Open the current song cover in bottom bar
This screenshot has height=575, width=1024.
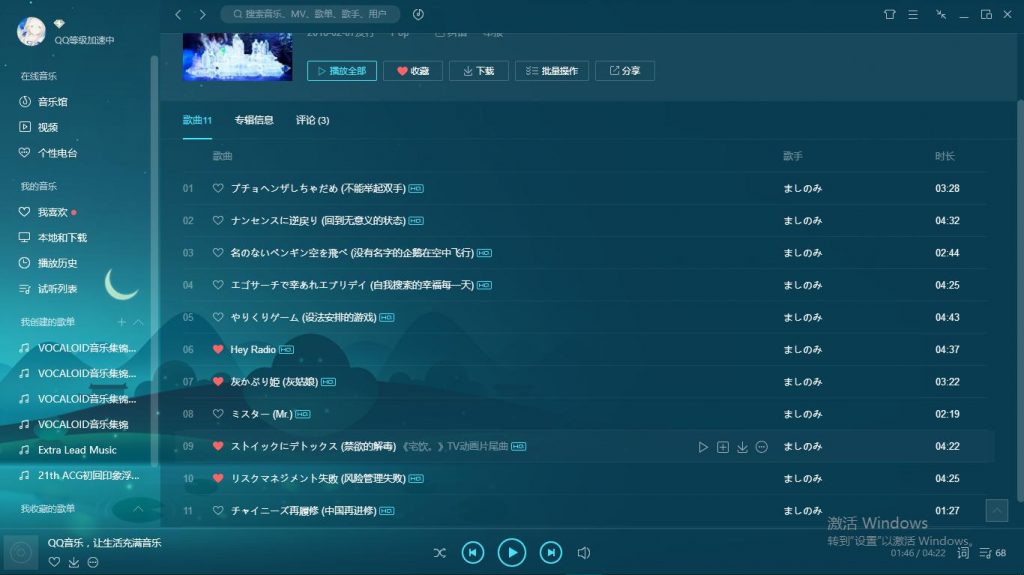(x=20, y=553)
